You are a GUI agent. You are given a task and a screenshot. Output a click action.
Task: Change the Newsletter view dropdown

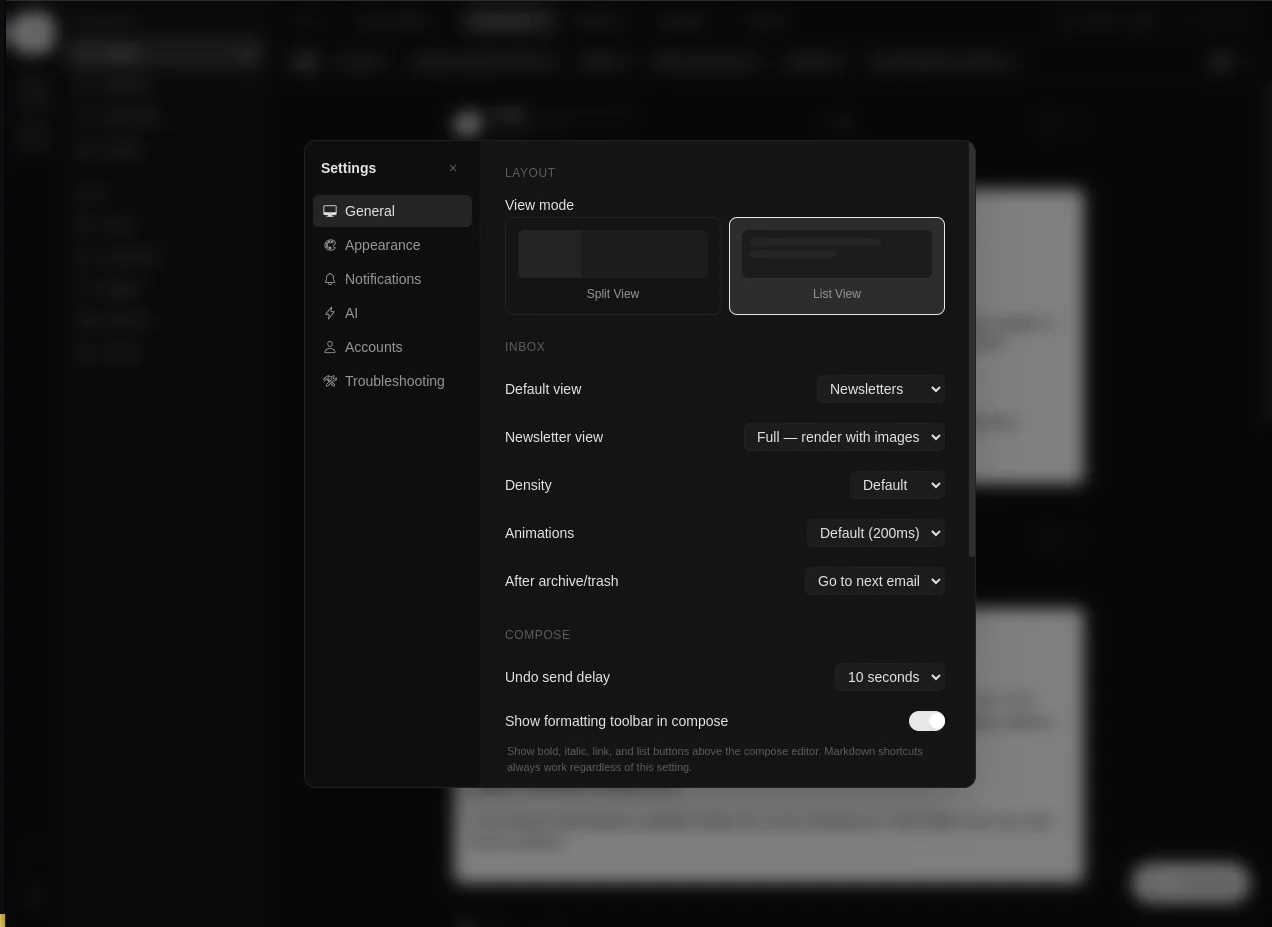click(x=844, y=437)
